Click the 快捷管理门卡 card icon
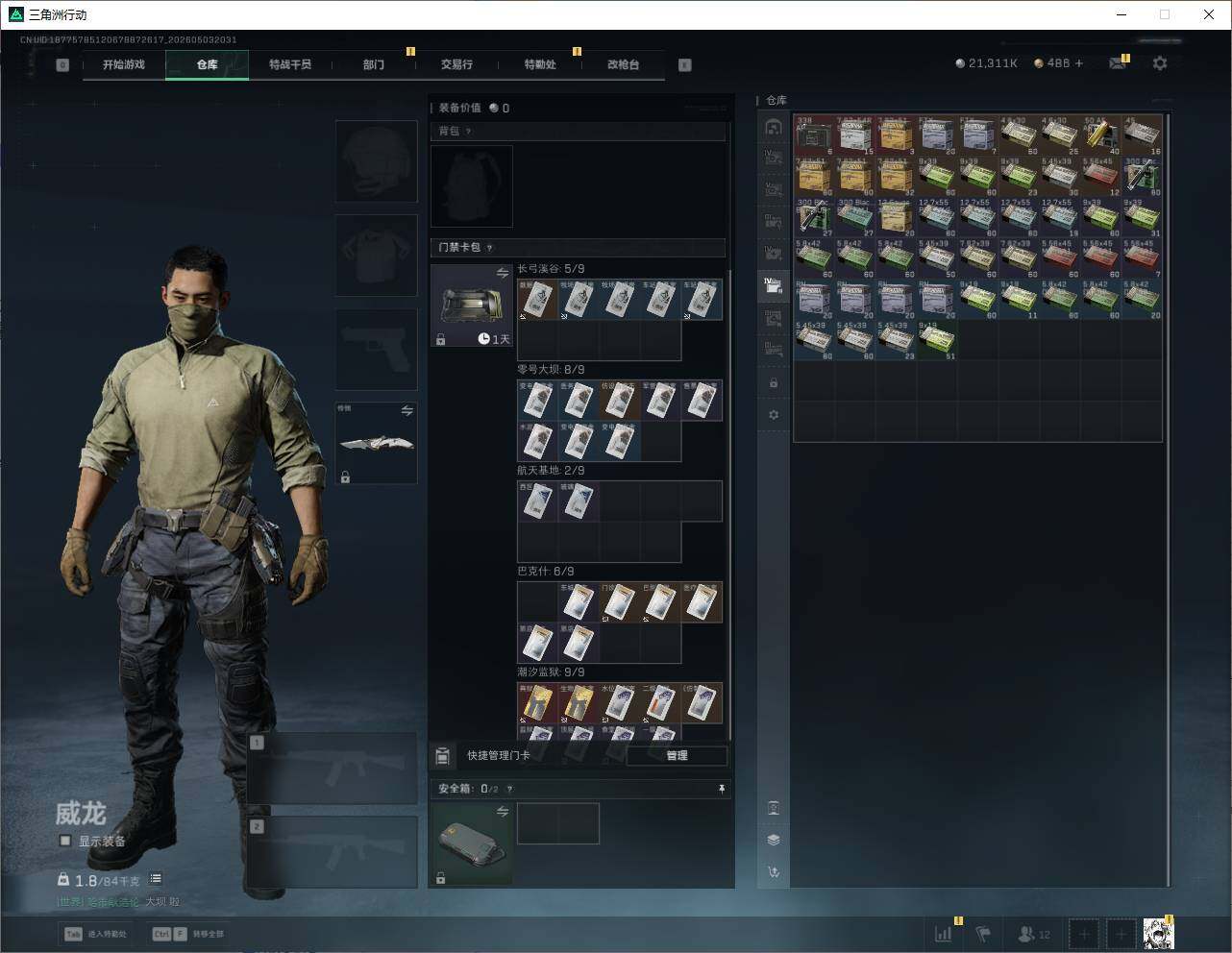 point(442,756)
